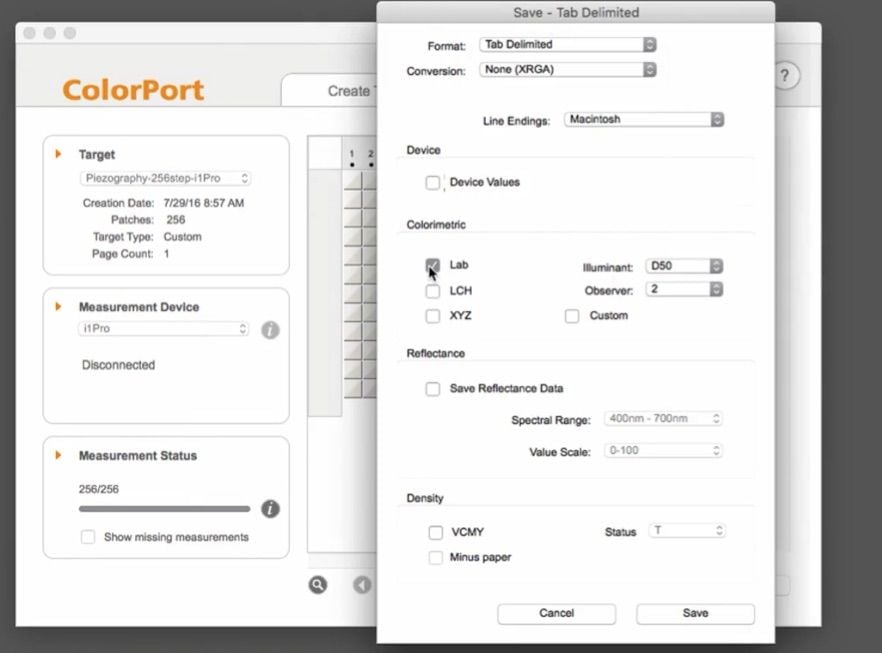Collapse the Measurement Device panel triangle

pyautogui.click(x=59, y=306)
